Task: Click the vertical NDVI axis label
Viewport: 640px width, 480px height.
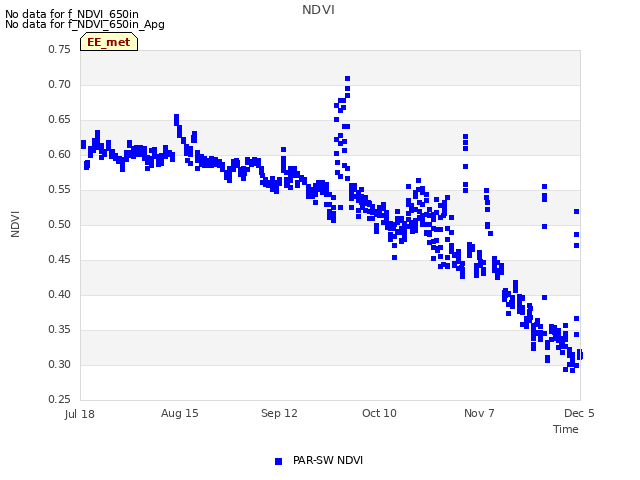Action: click(x=15, y=224)
